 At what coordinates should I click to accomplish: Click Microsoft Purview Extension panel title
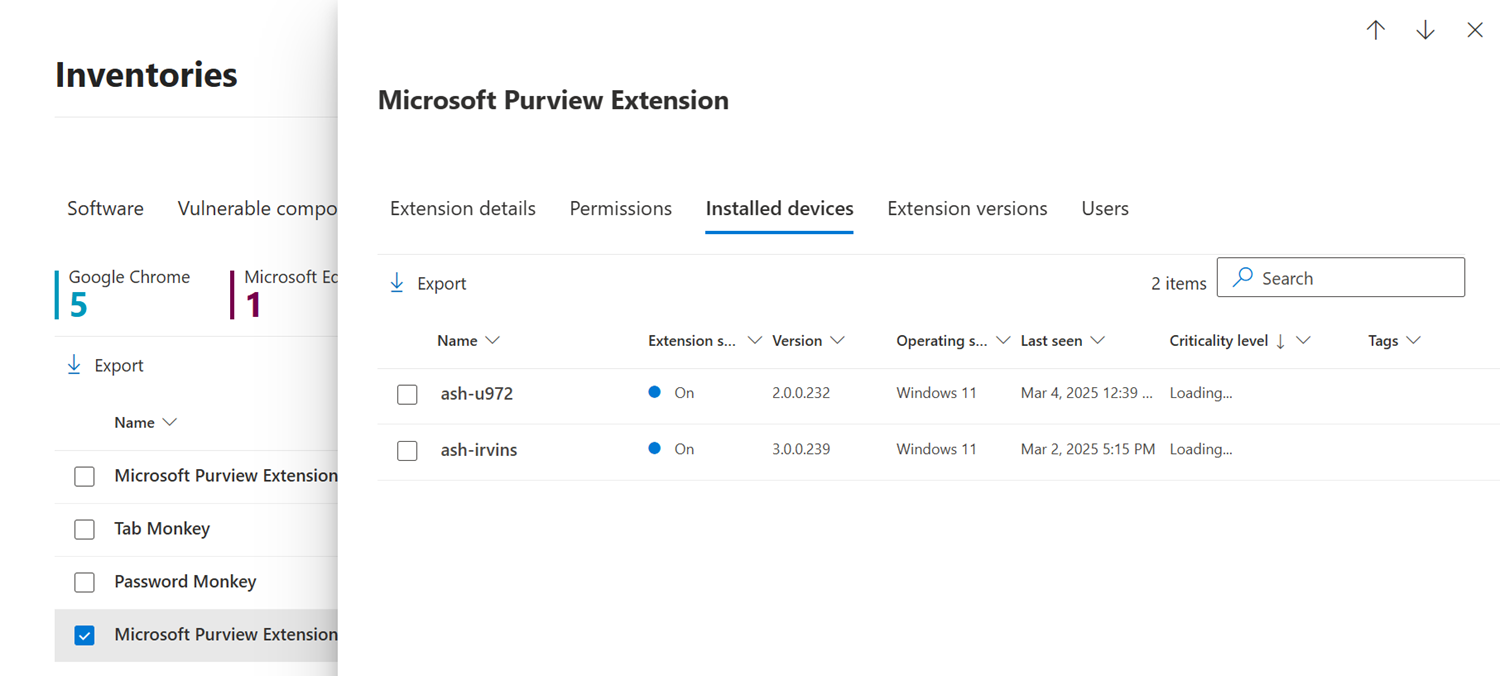click(553, 100)
